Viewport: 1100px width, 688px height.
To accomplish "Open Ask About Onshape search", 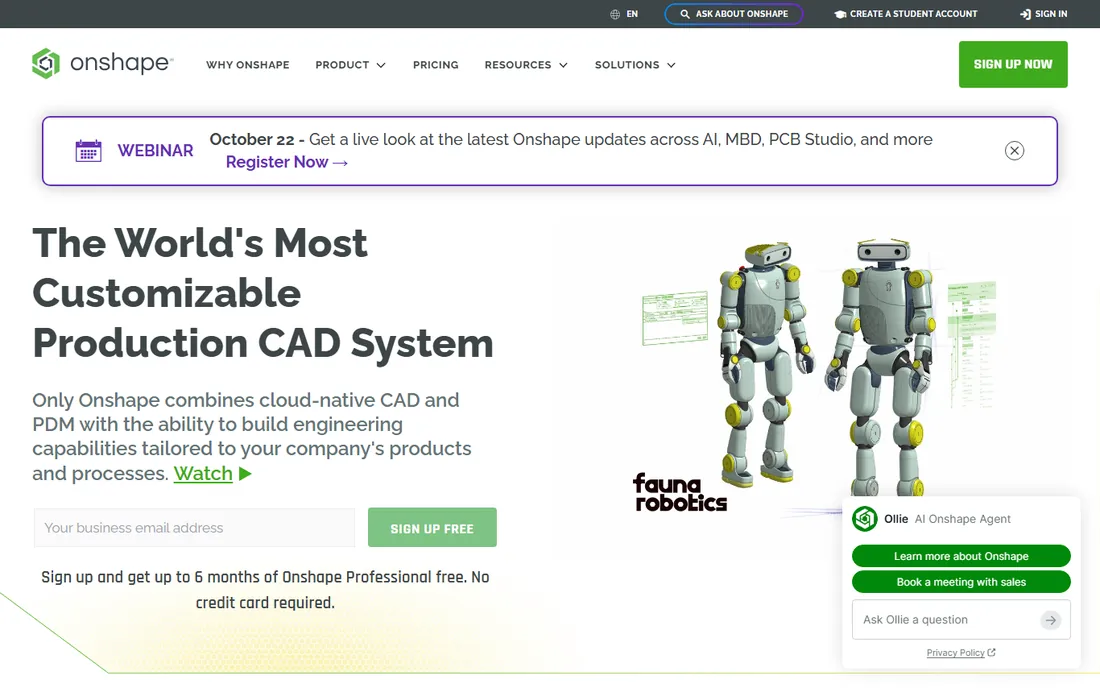I will 733,14.
